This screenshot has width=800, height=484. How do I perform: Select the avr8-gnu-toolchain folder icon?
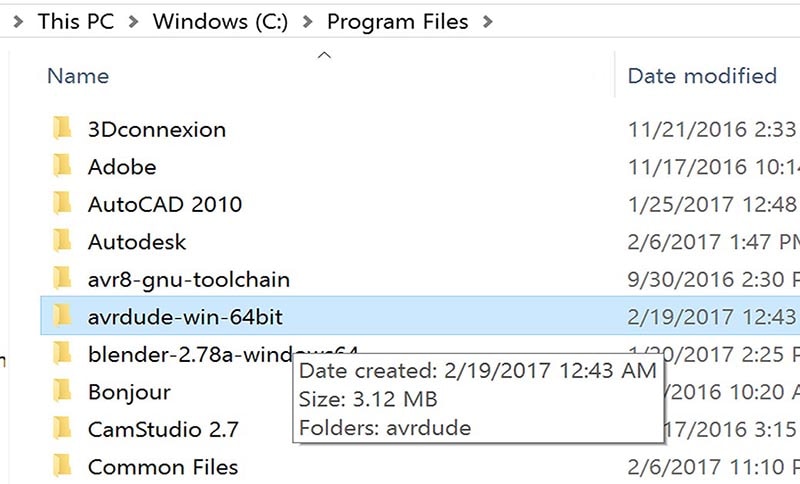(x=62, y=278)
